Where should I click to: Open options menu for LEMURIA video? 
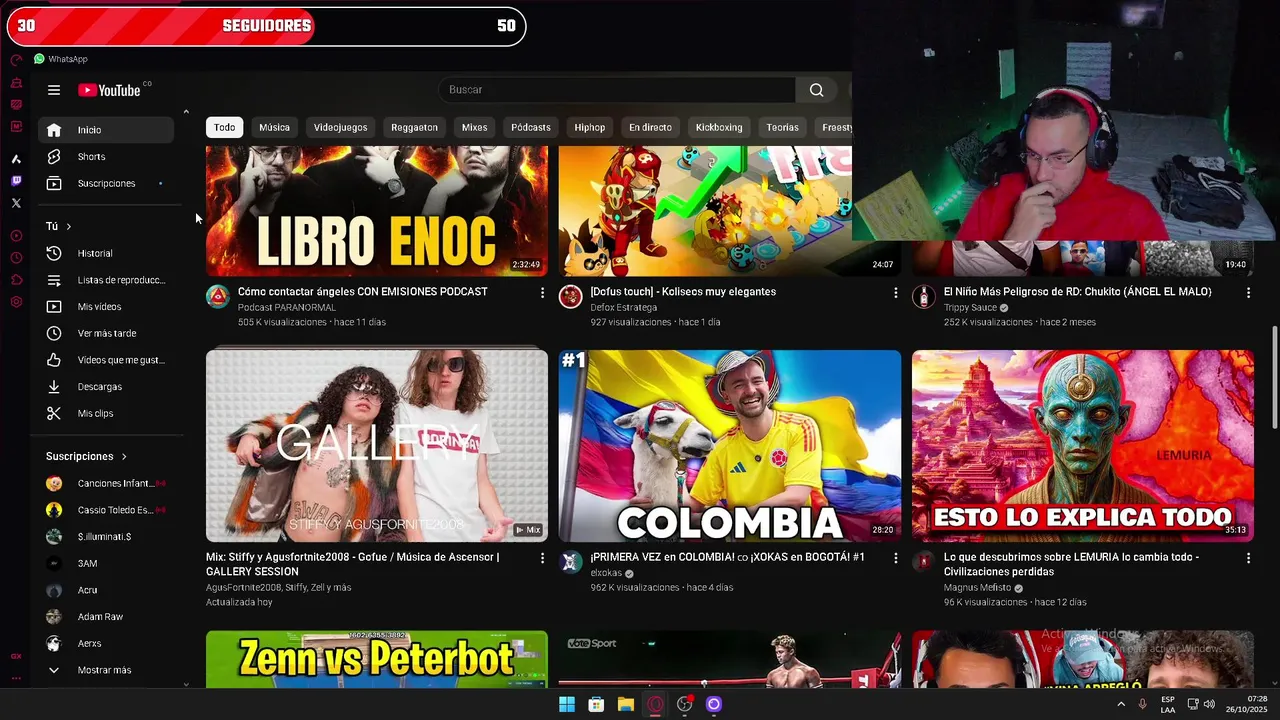[1248, 558]
